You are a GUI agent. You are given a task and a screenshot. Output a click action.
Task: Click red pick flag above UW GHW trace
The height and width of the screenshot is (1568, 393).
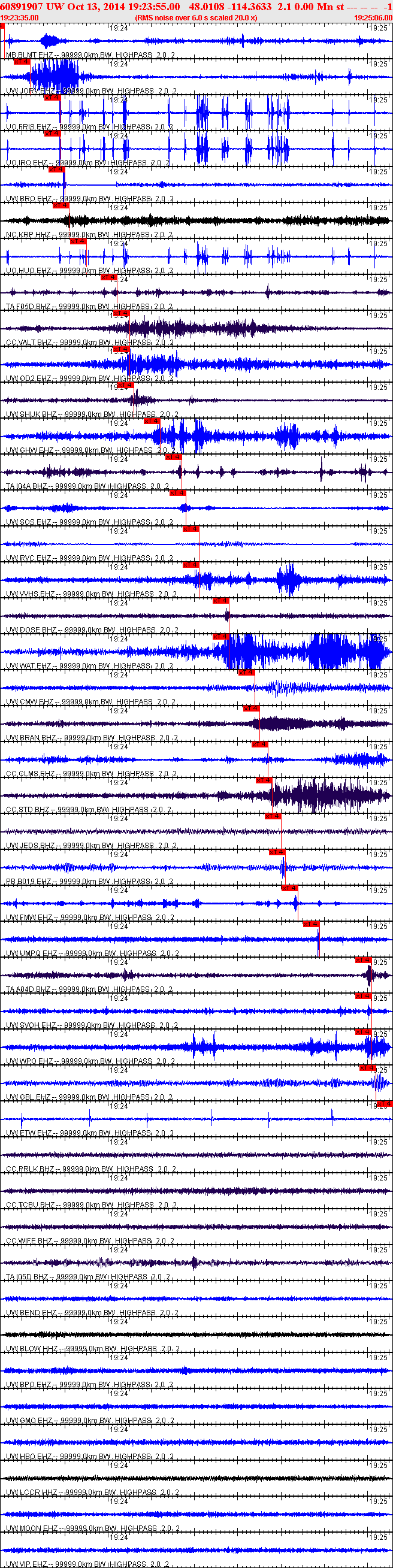152,420
